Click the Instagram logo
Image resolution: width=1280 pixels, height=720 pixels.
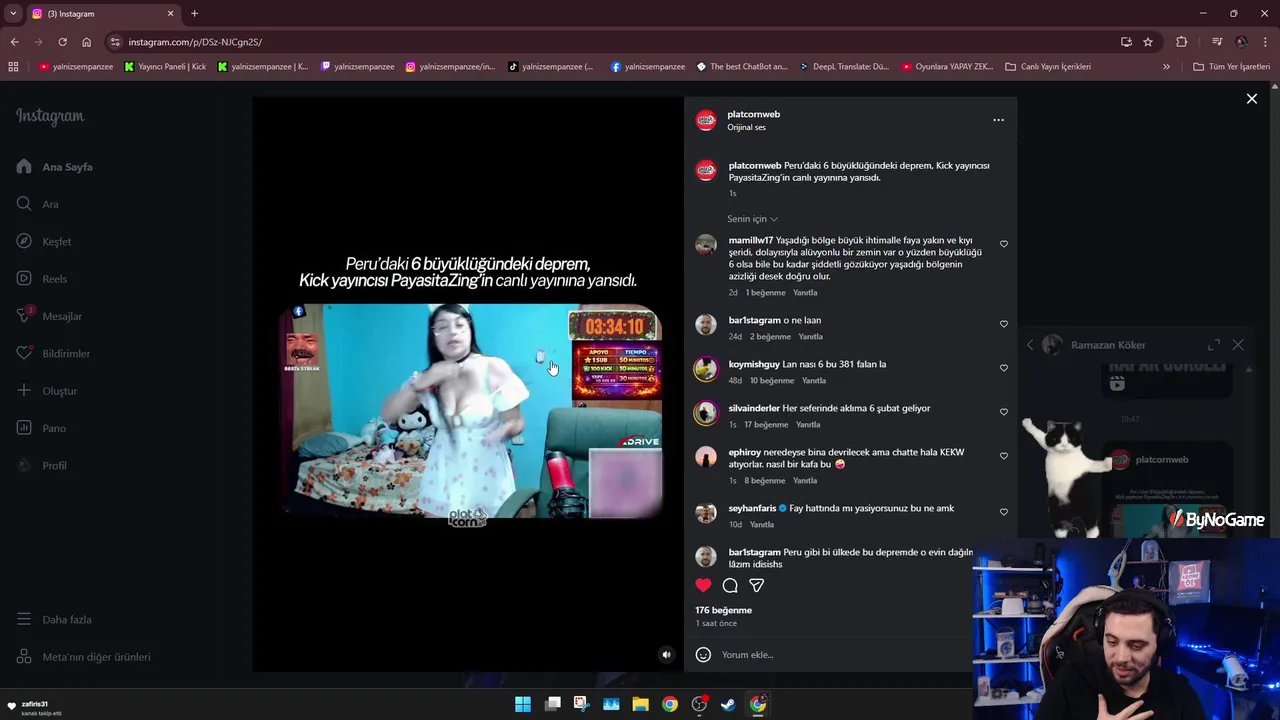(x=50, y=116)
